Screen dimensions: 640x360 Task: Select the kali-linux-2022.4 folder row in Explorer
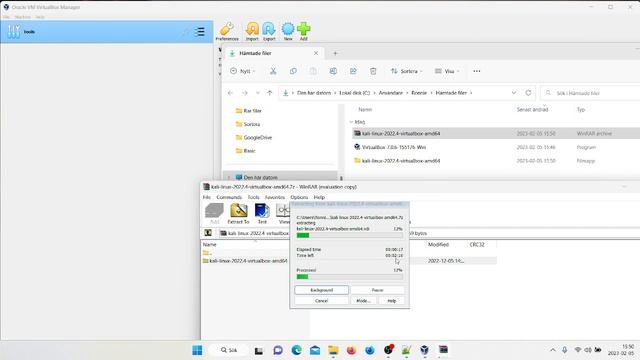[496, 161]
